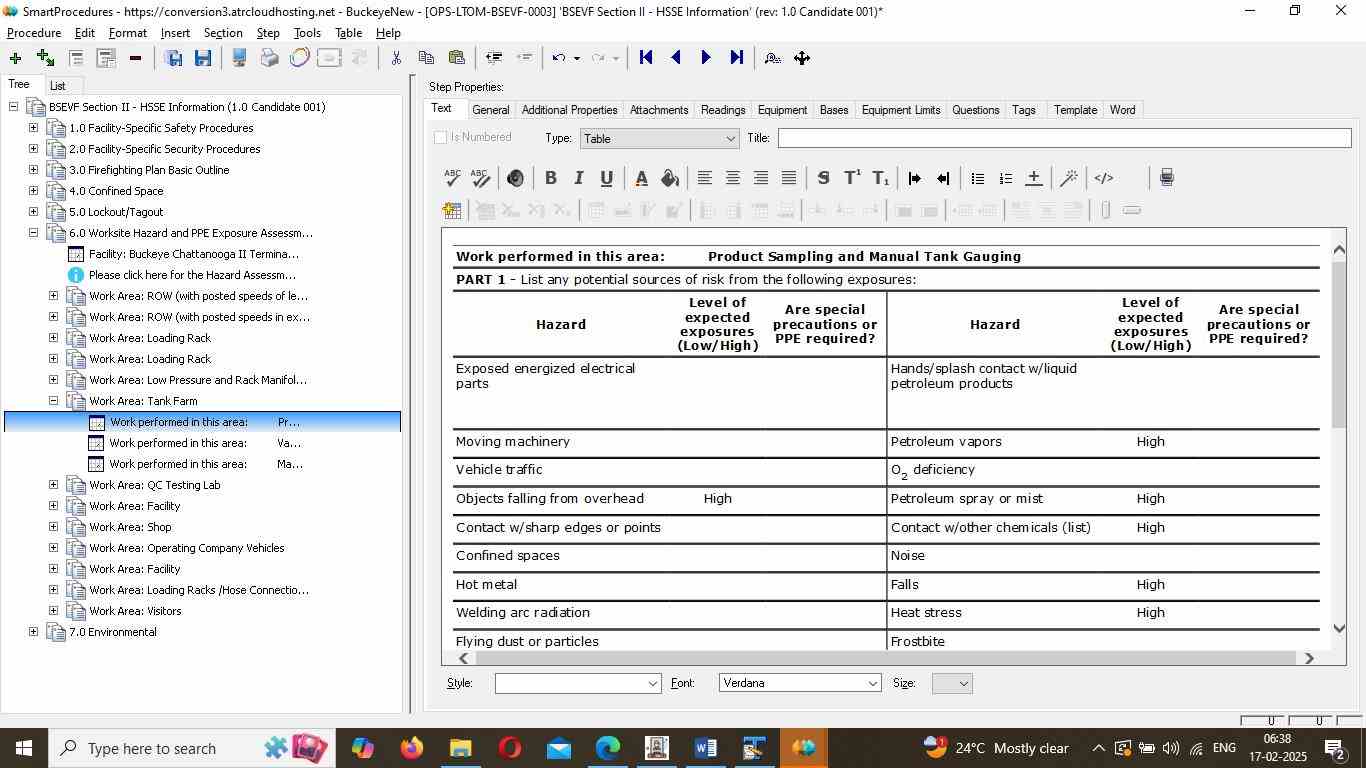Align text left

coord(705,178)
